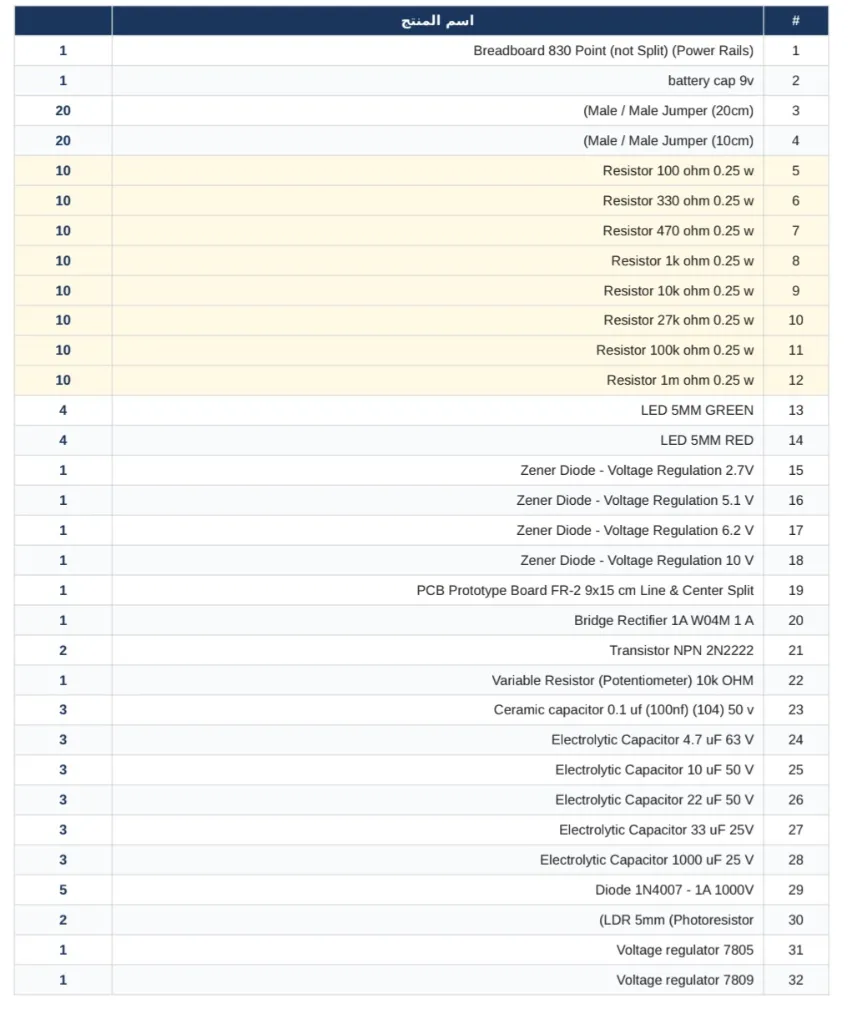Choose 'Electrolytic Capacitor 10 uF 50 V'
This screenshot has width=857, height=1024.
(x=654, y=771)
